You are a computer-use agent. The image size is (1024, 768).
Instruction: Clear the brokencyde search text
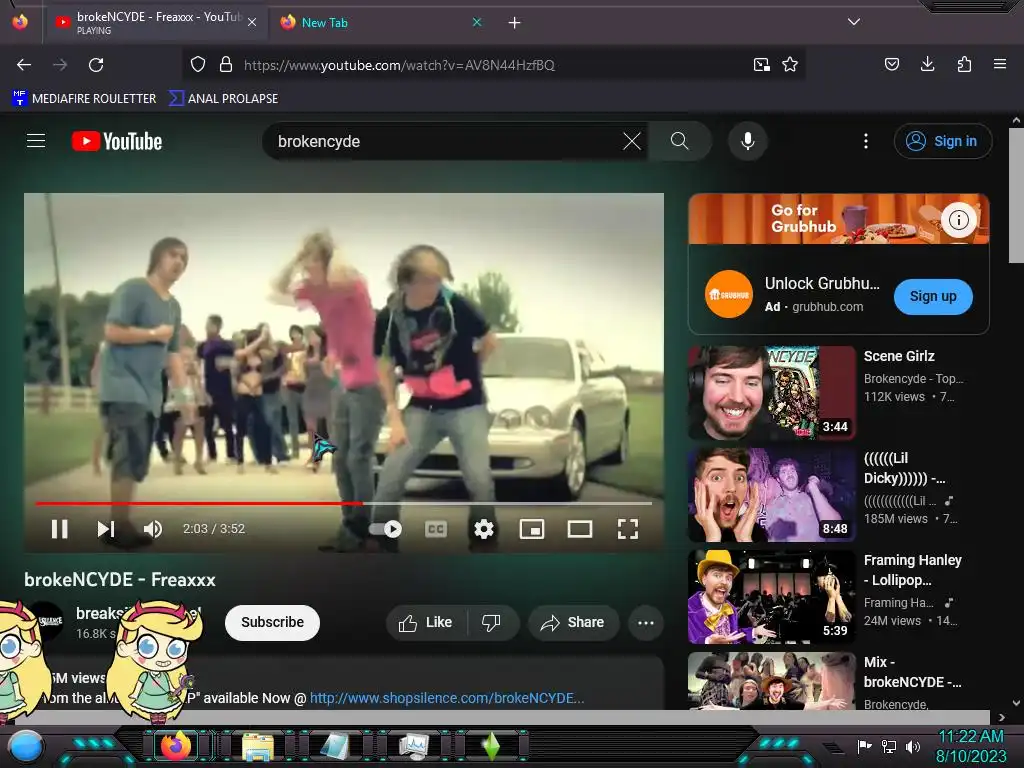632,141
